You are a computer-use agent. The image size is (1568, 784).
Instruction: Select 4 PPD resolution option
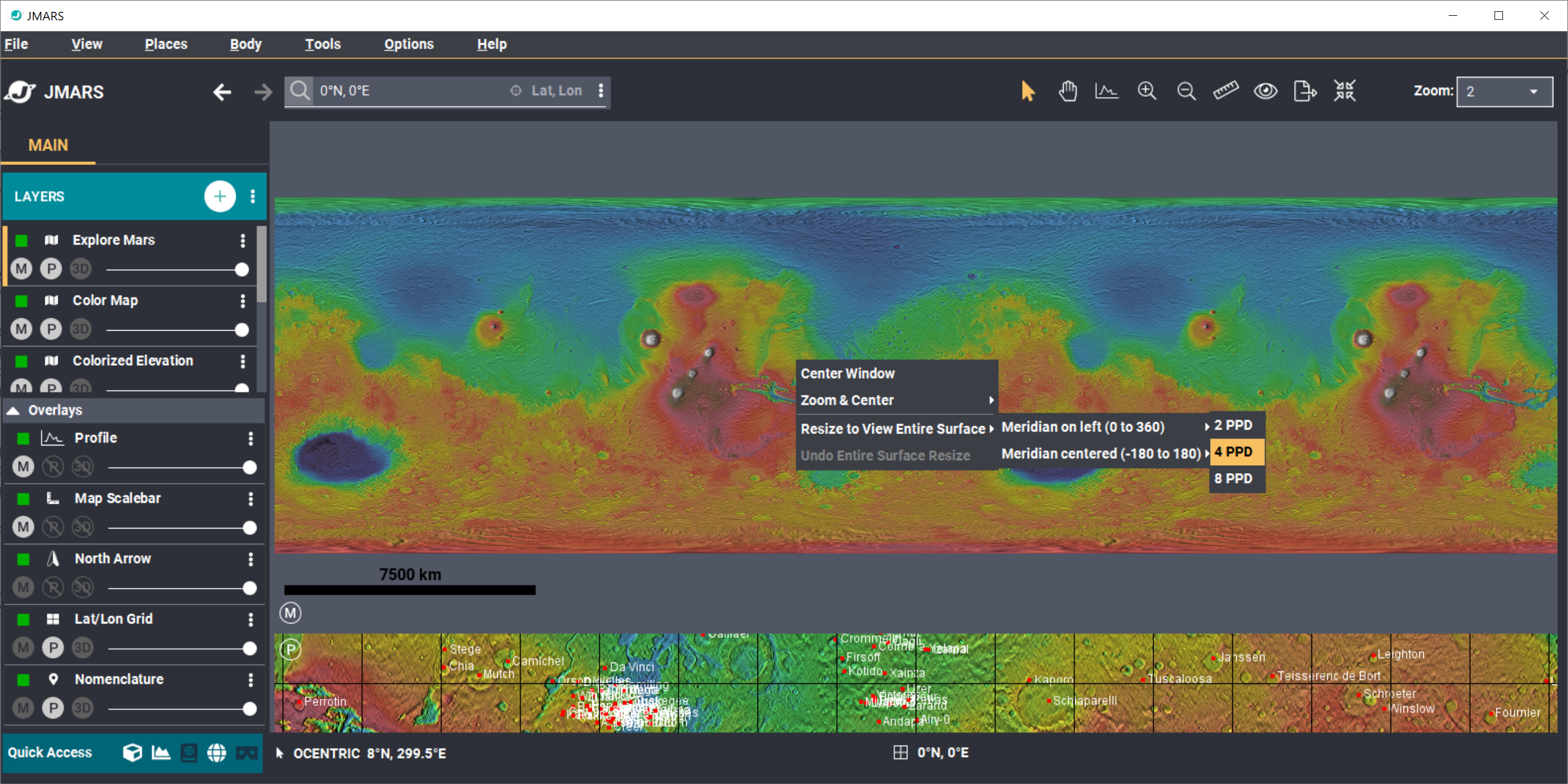1237,452
